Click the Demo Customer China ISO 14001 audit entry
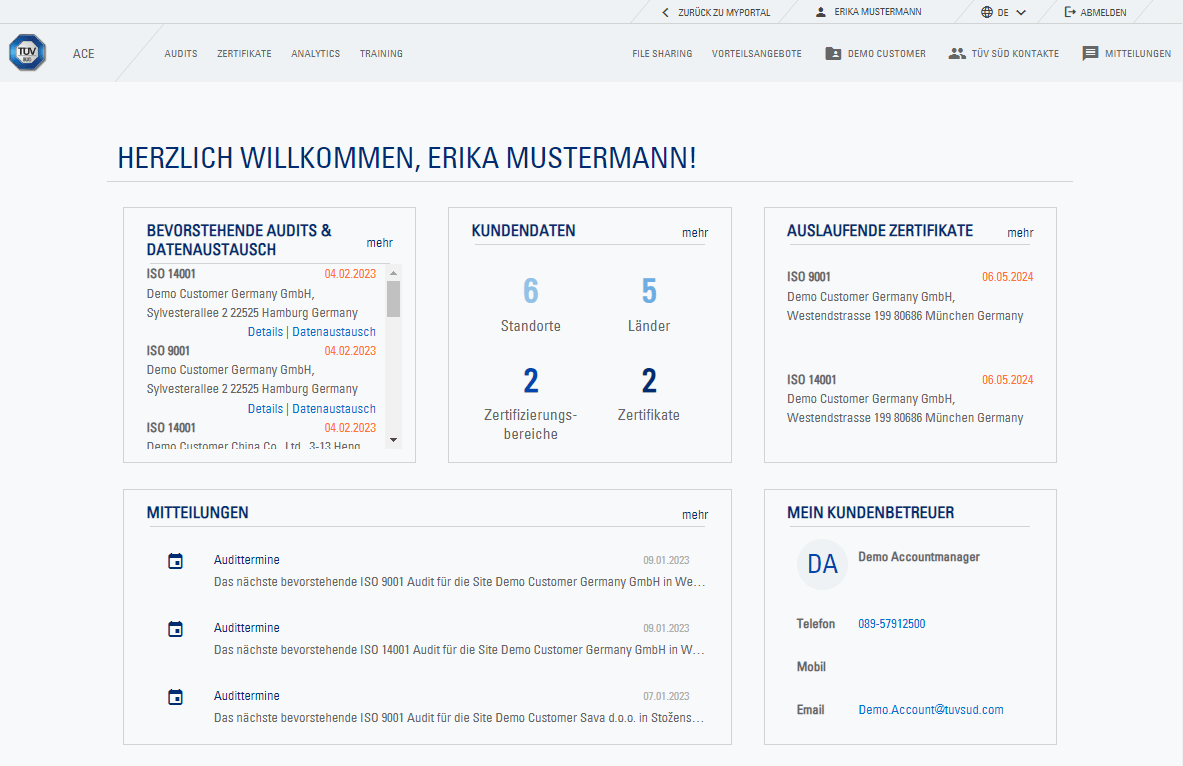Viewport: 1183px width, 766px height. 261,436
